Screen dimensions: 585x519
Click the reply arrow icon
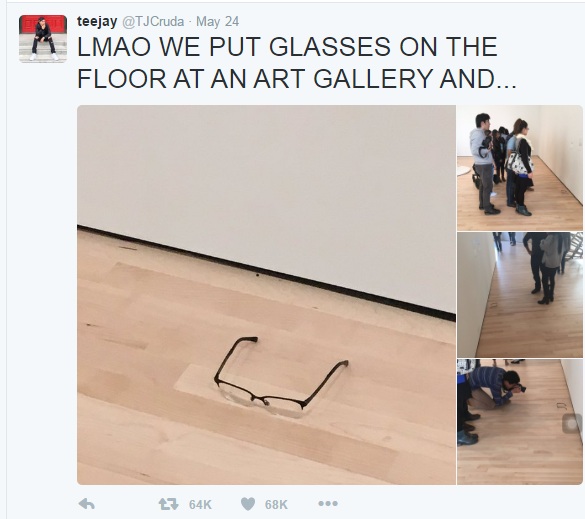87,504
